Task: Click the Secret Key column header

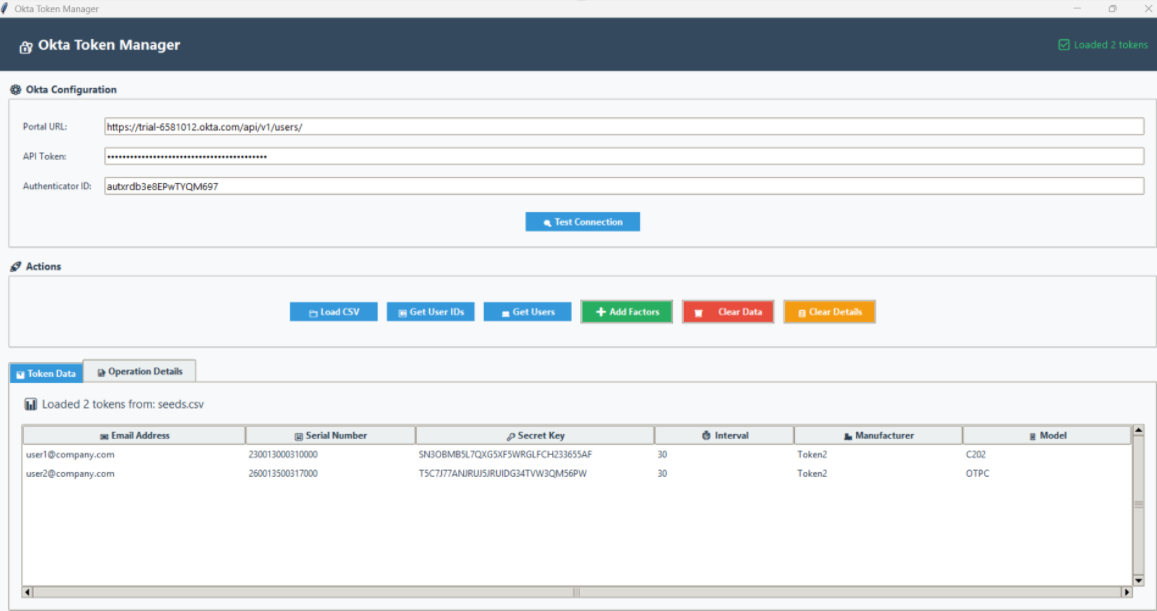Action: [x=535, y=436]
